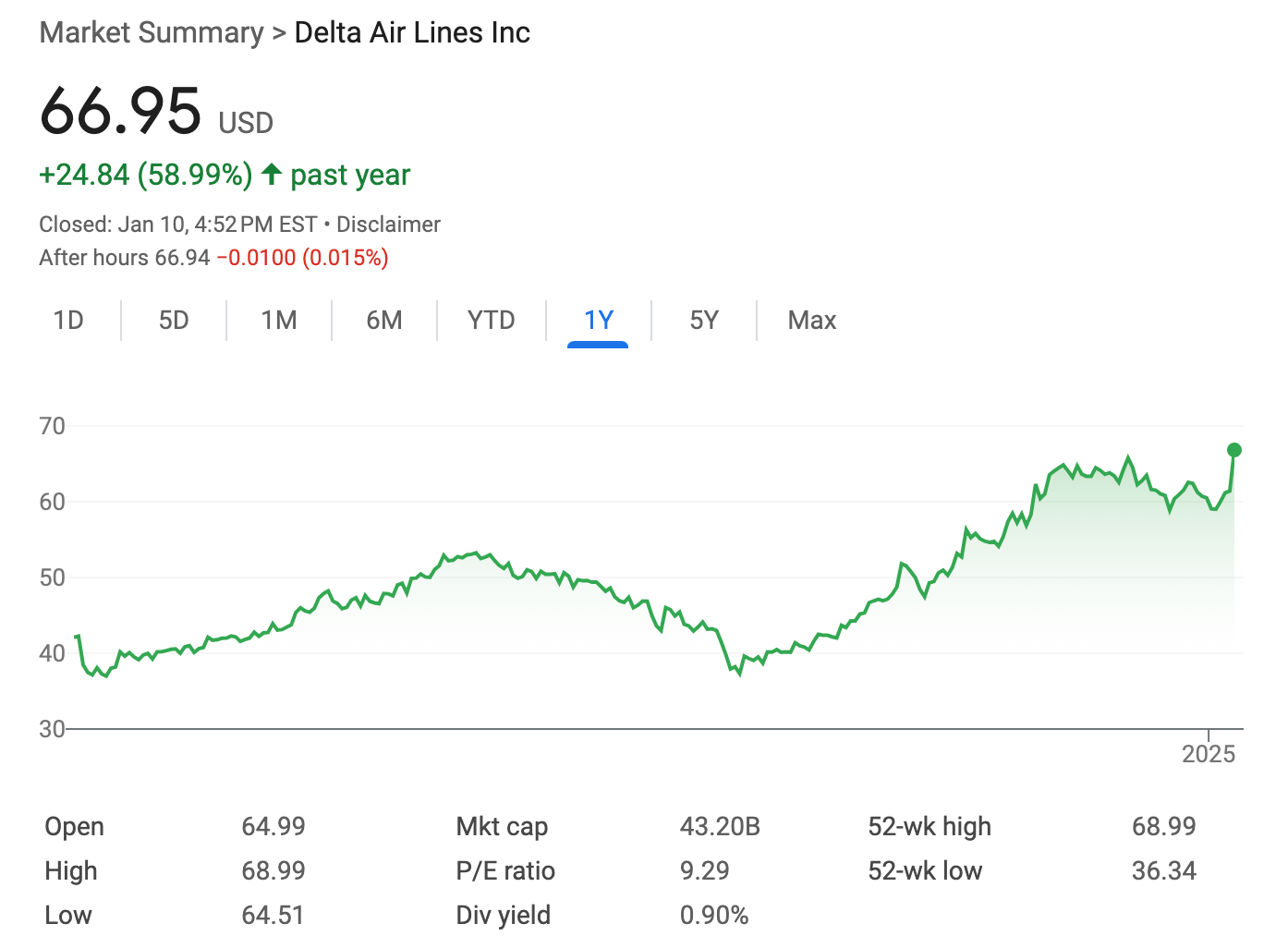Click the −0.0100 (0.015%) after-hours change
This screenshot has width=1288, height=948.
click(x=303, y=258)
